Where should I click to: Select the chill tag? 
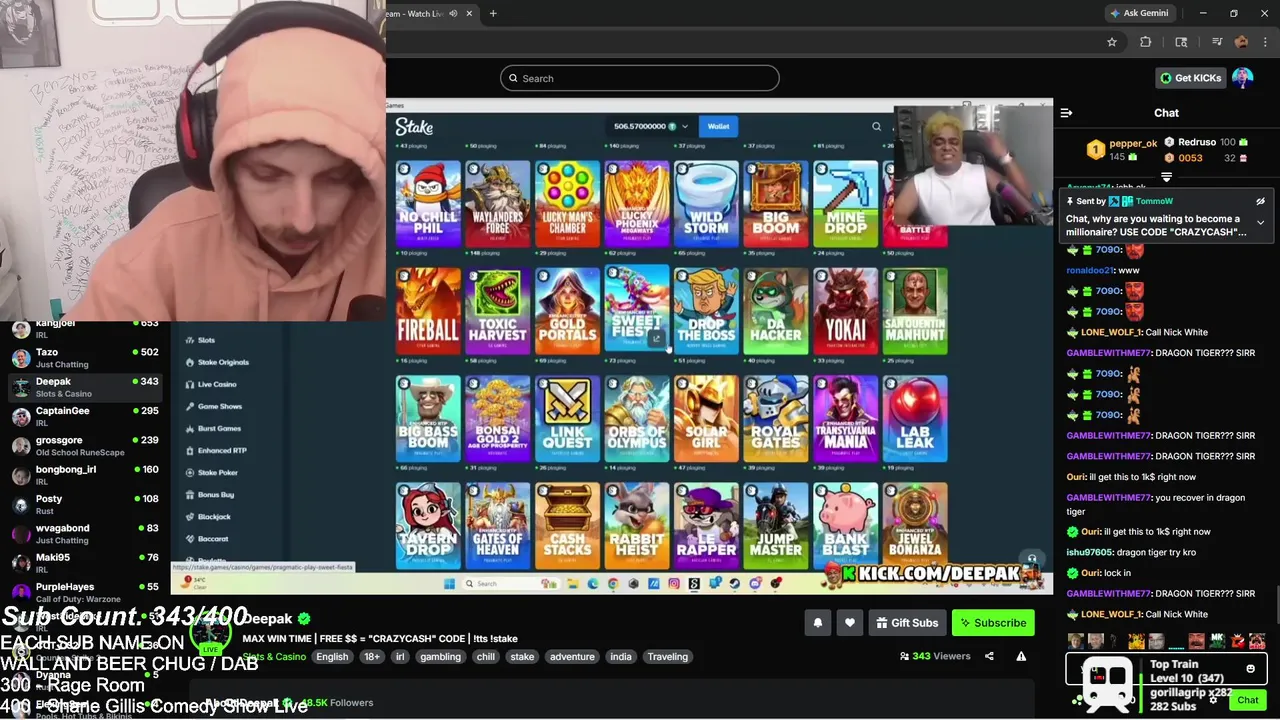(486, 657)
